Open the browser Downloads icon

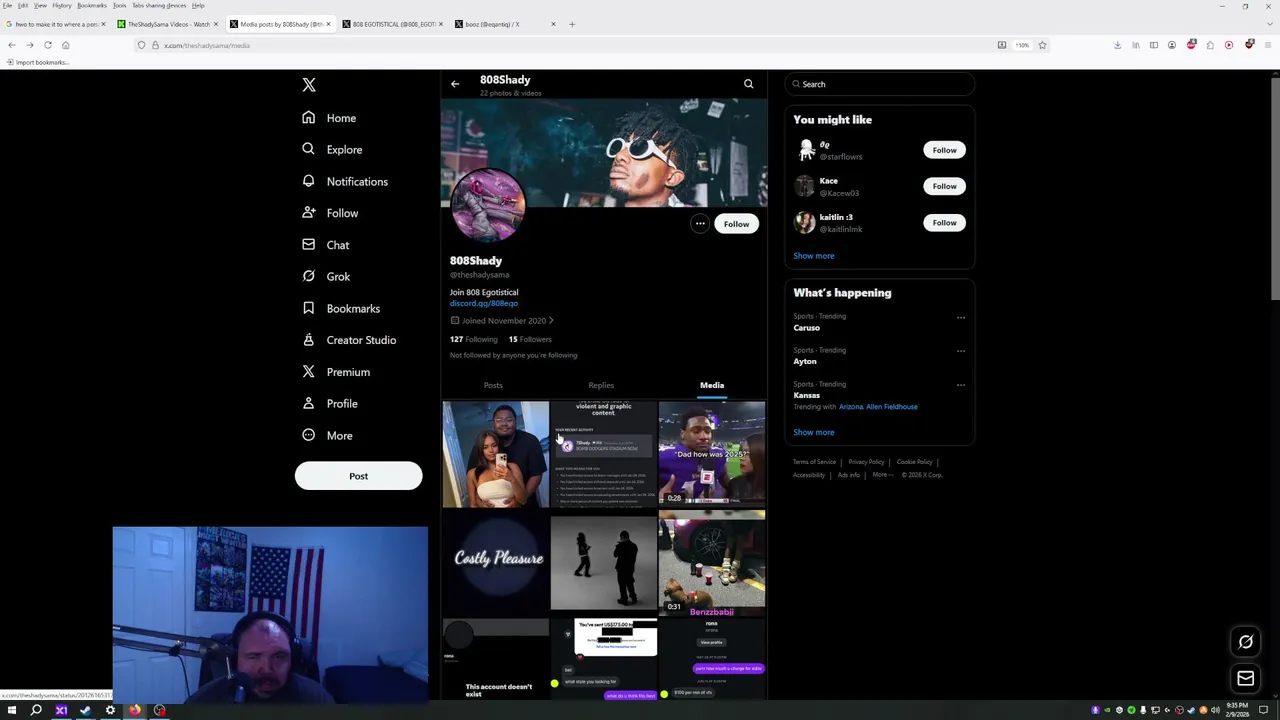[x=1117, y=45]
